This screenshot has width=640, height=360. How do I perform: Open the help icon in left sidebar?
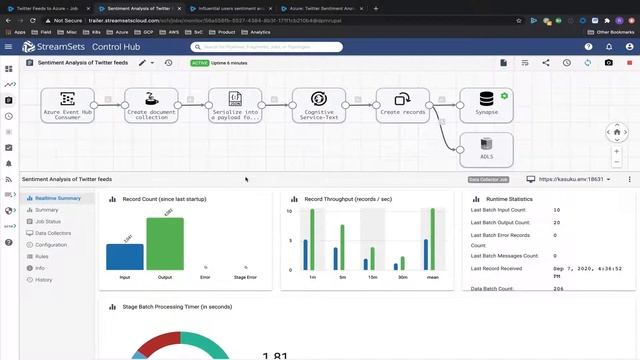[x=9, y=242]
